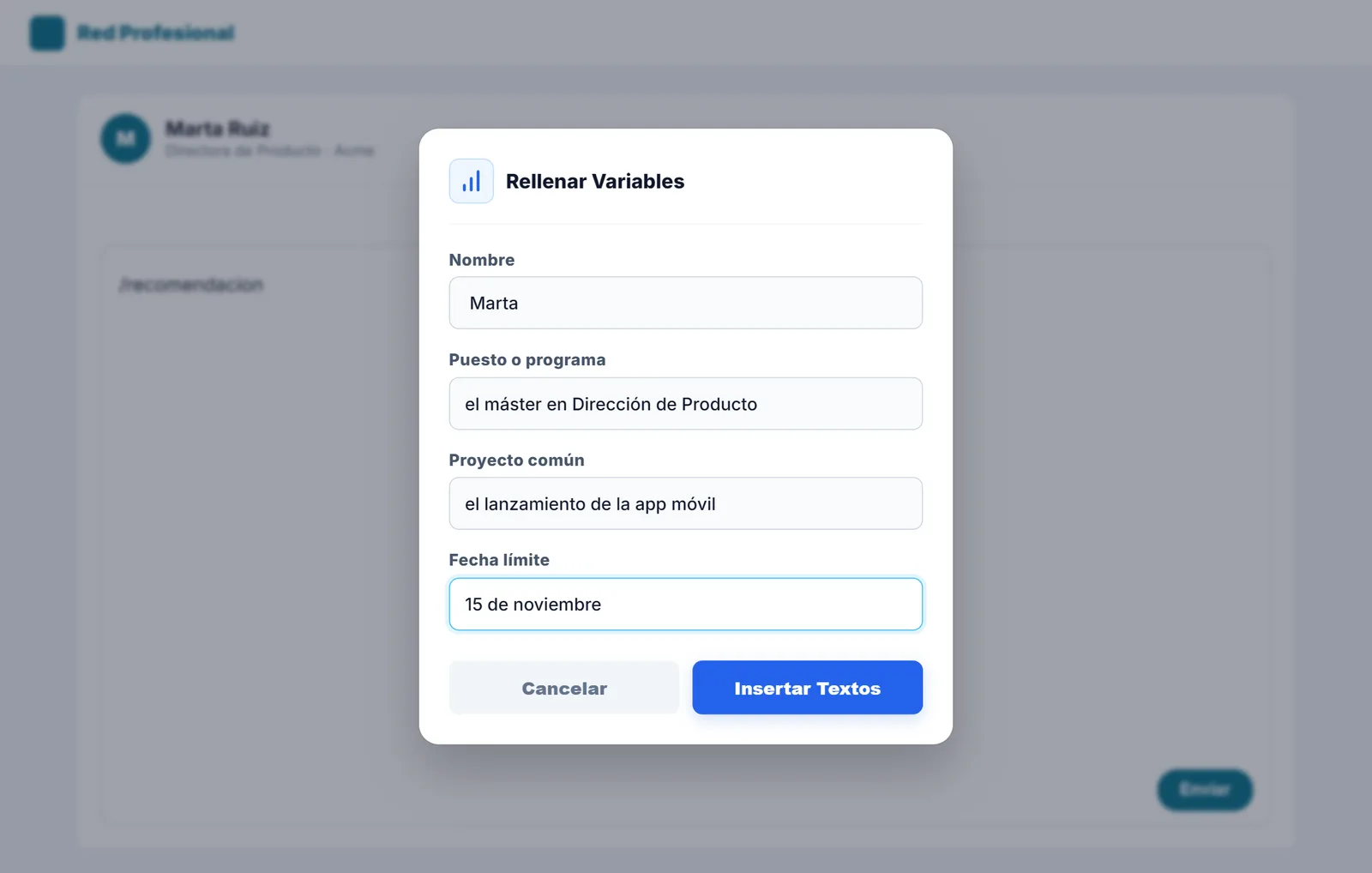Click the /recomendacion text in the background message box

tap(191, 285)
